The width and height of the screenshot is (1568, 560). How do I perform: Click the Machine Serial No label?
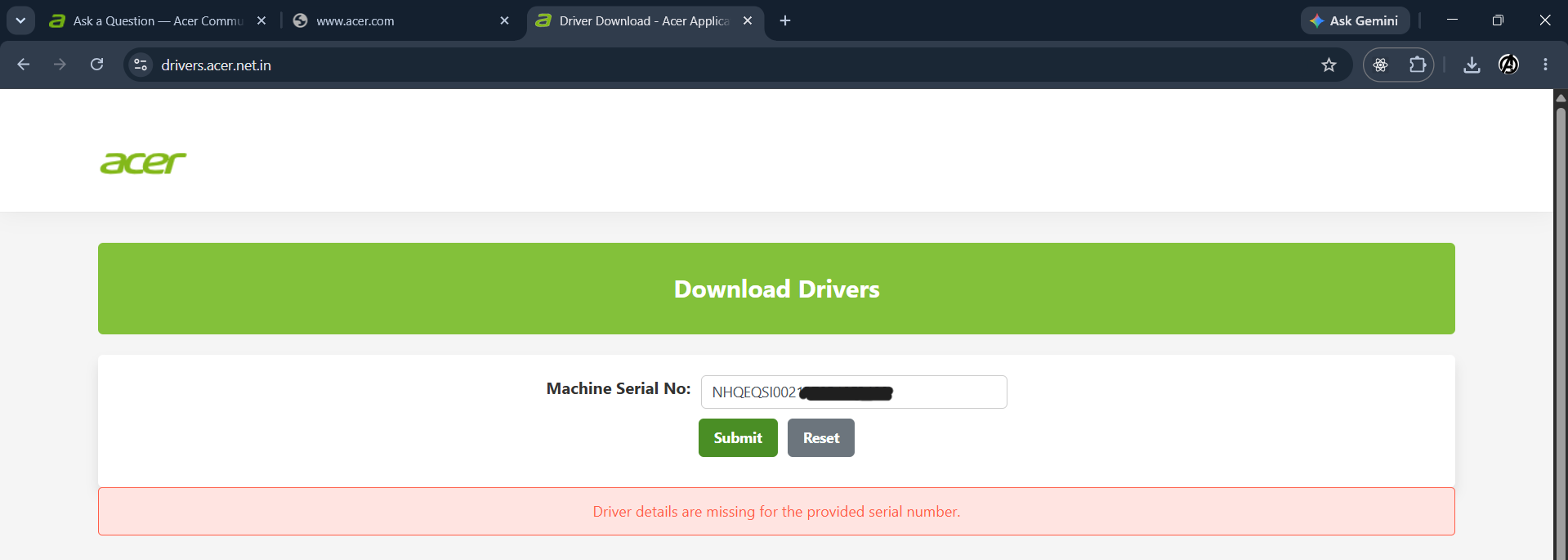[619, 388]
